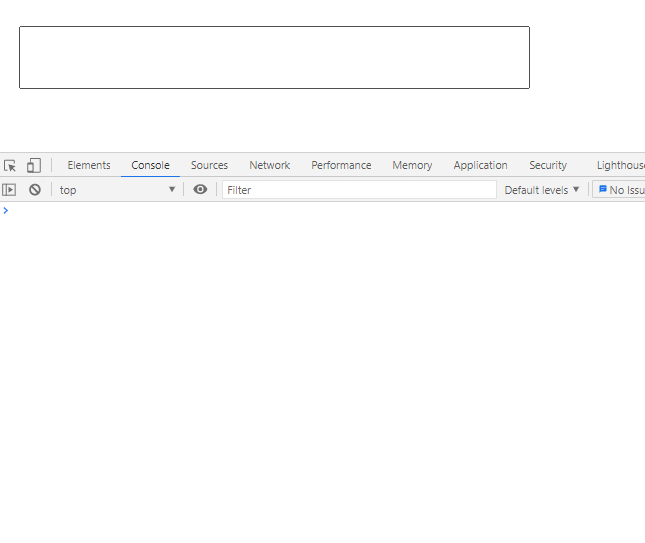Switch to the Network tab
Image resolution: width=645 pixels, height=543 pixels.
269,165
